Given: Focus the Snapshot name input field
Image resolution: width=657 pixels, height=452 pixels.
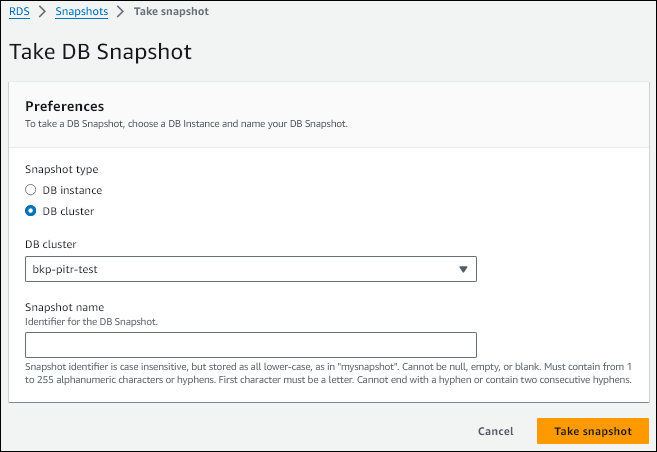Looking at the screenshot, I should [250, 345].
